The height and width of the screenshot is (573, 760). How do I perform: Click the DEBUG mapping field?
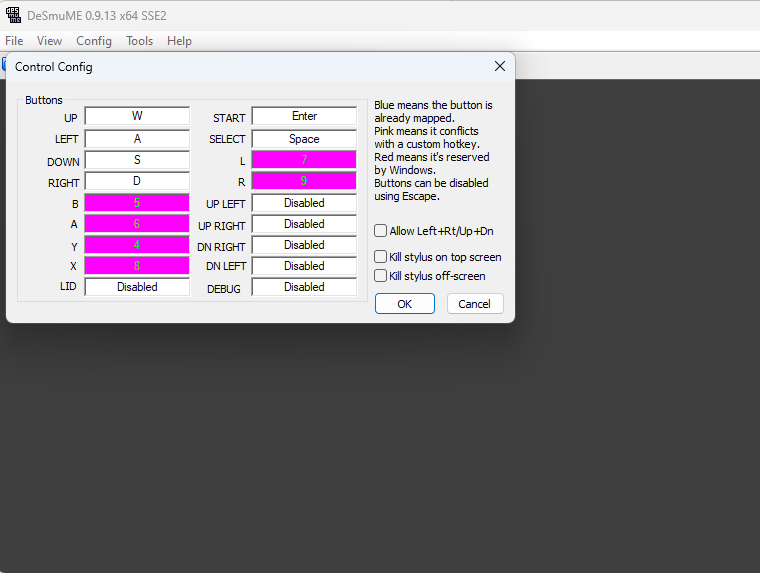(x=304, y=287)
